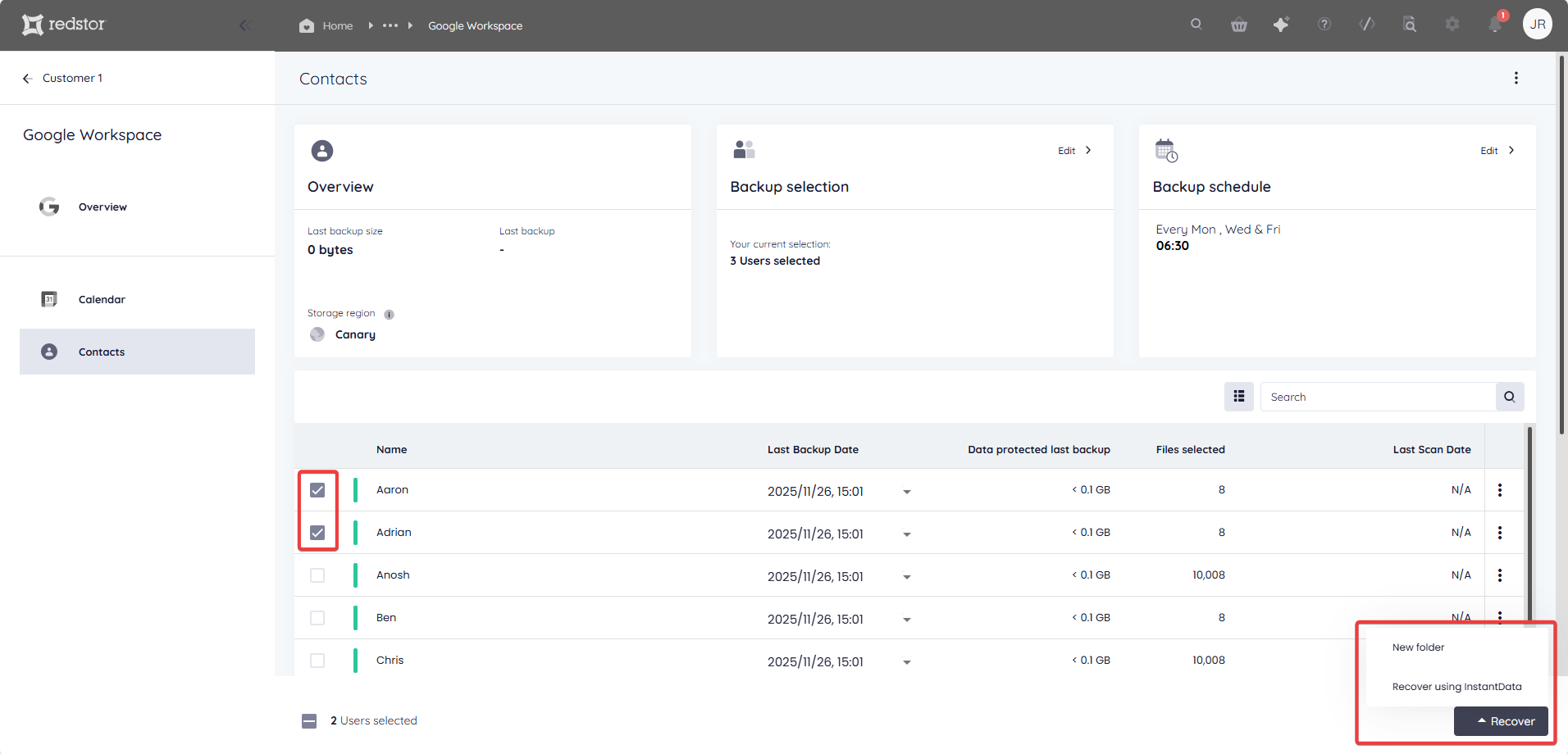Screen dimensions: 1568x754
Task: Edit the Backup selection
Action: click(1074, 151)
